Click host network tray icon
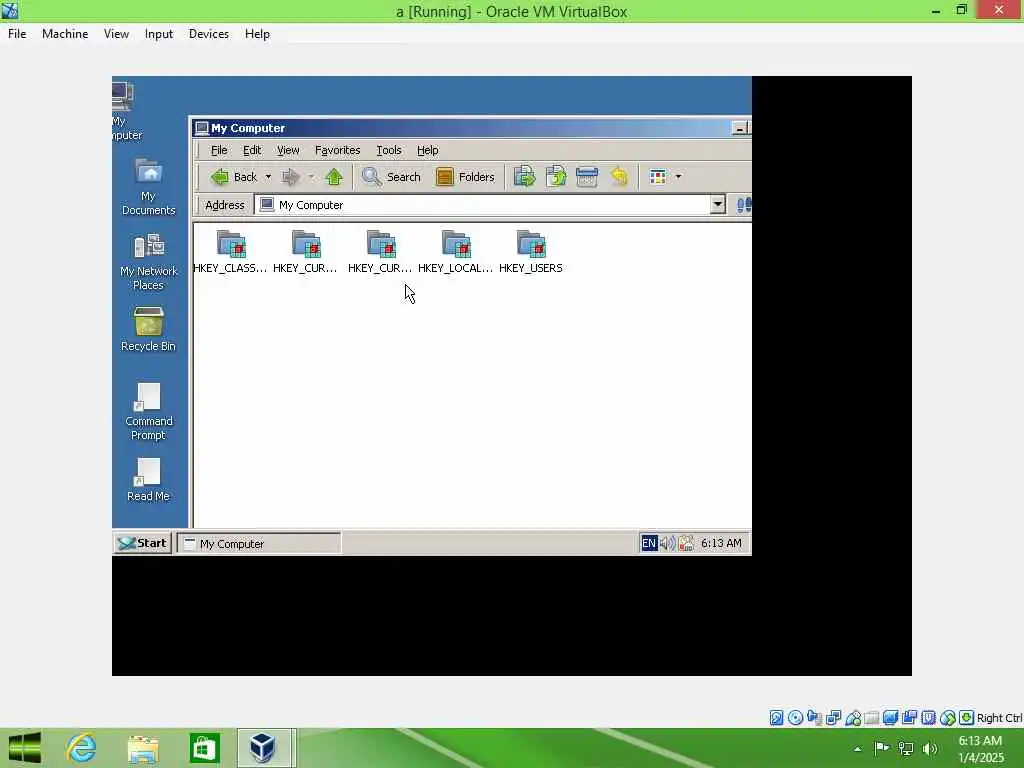Screen dimensions: 1024x768 point(906,748)
